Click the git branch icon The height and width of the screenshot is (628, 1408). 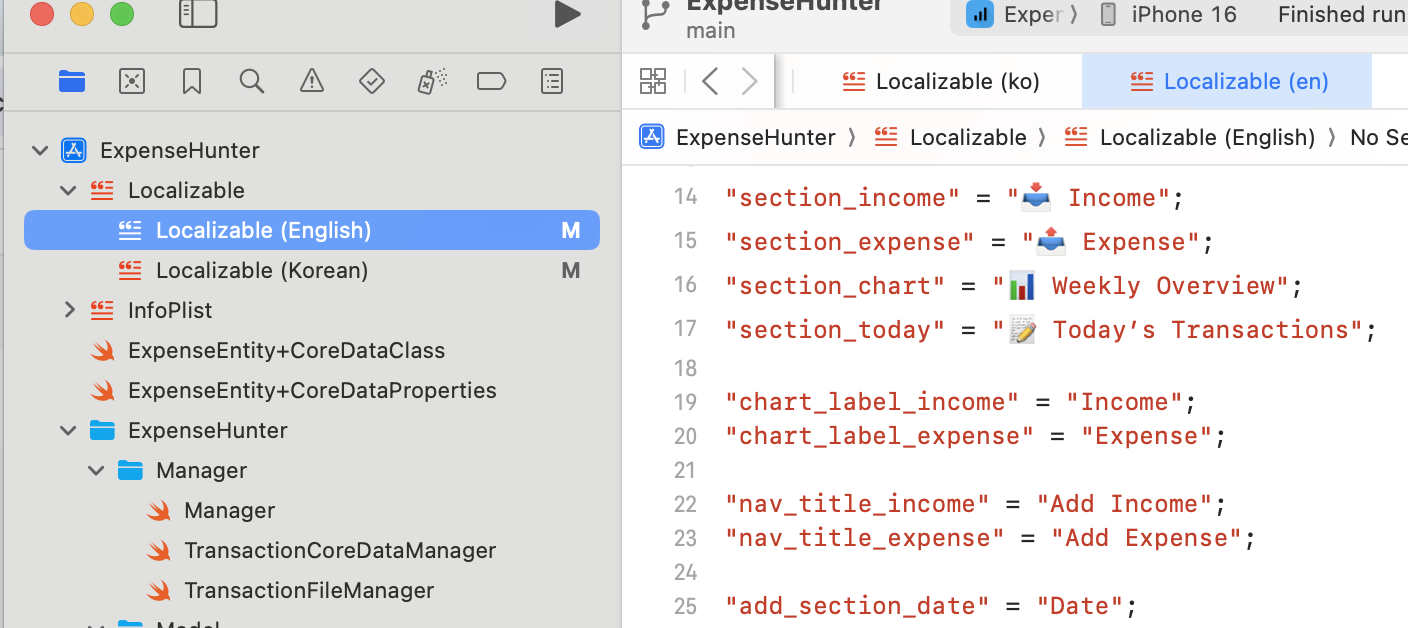(656, 14)
